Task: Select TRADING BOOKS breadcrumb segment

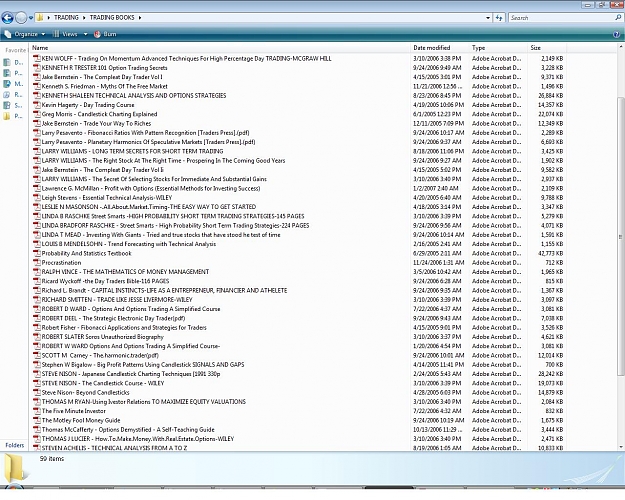Action: pyautogui.click(x=112, y=18)
